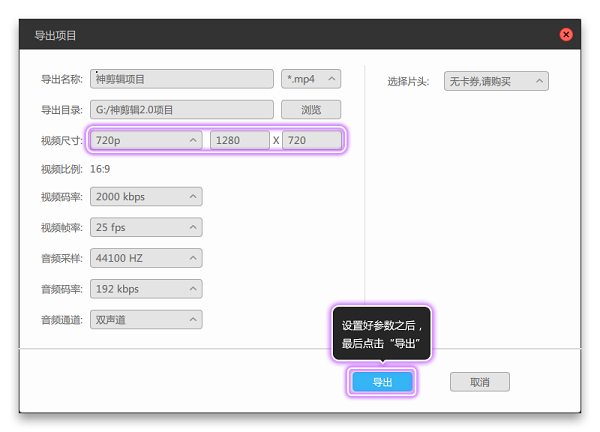Click the 导出名称 text field
Screen dimensions: 600x432
coord(181,79)
